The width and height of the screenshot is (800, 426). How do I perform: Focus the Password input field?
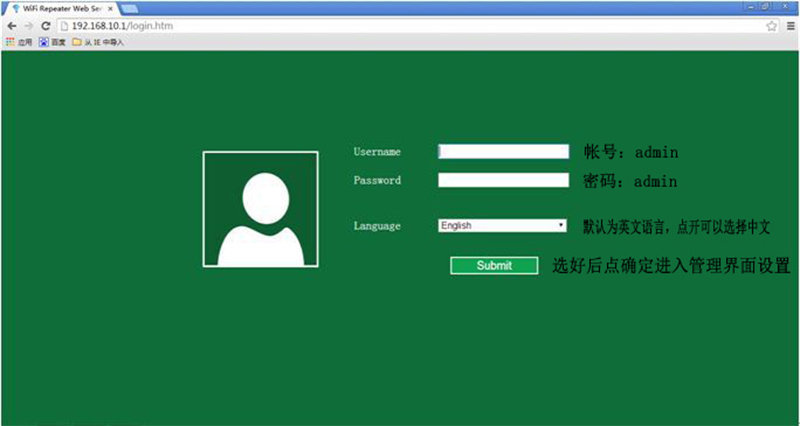504,180
